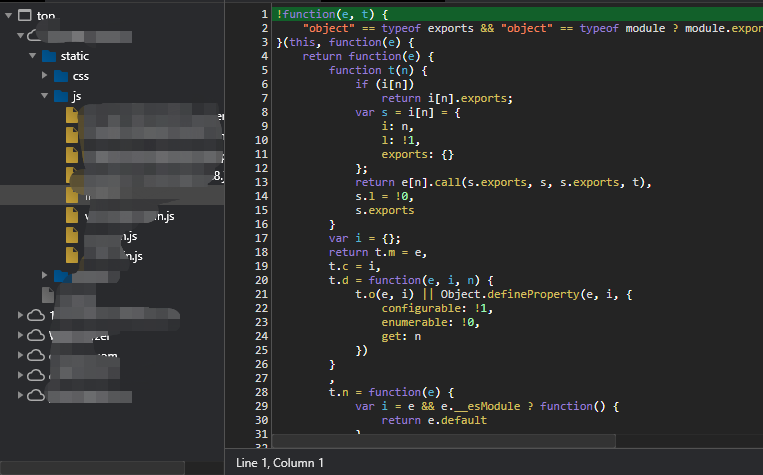Viewport: 763px width, 475px height.
Task: Select the last yellow file icon in js folder
Action: point(72,255)
